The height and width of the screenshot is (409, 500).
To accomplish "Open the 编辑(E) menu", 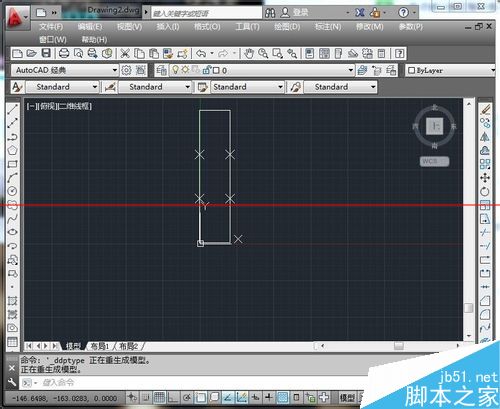I will (90, 26).
